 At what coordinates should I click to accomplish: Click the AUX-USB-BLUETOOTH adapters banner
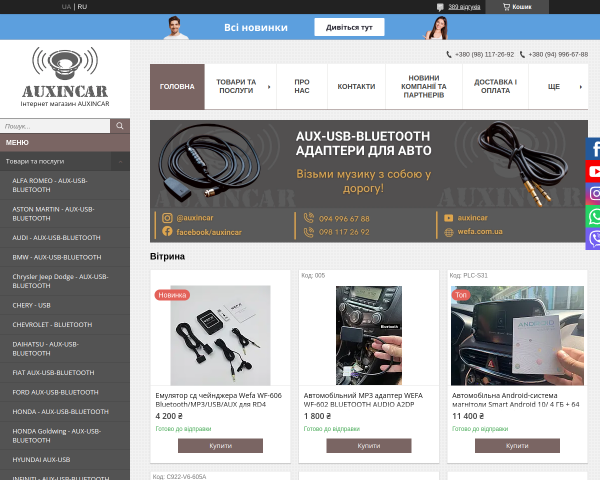[x=369, y=181]
